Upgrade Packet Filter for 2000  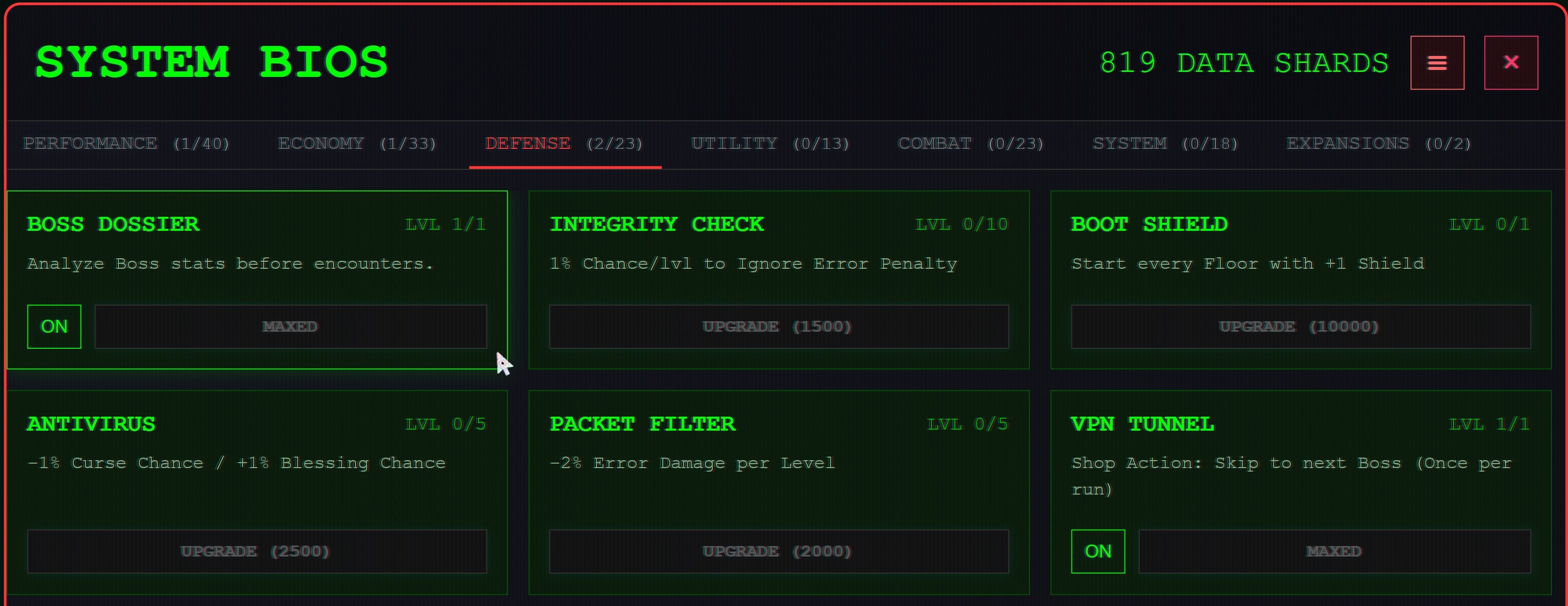click(778, 551)
